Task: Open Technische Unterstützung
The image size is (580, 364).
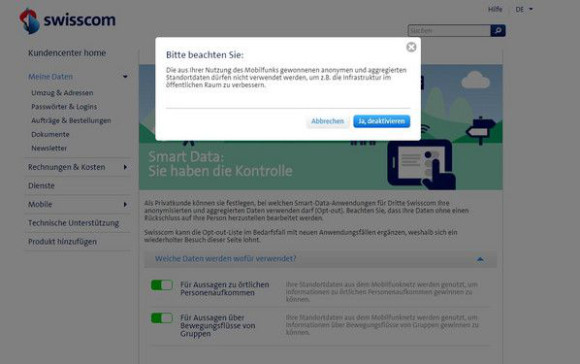Action: tap(74, 223)
